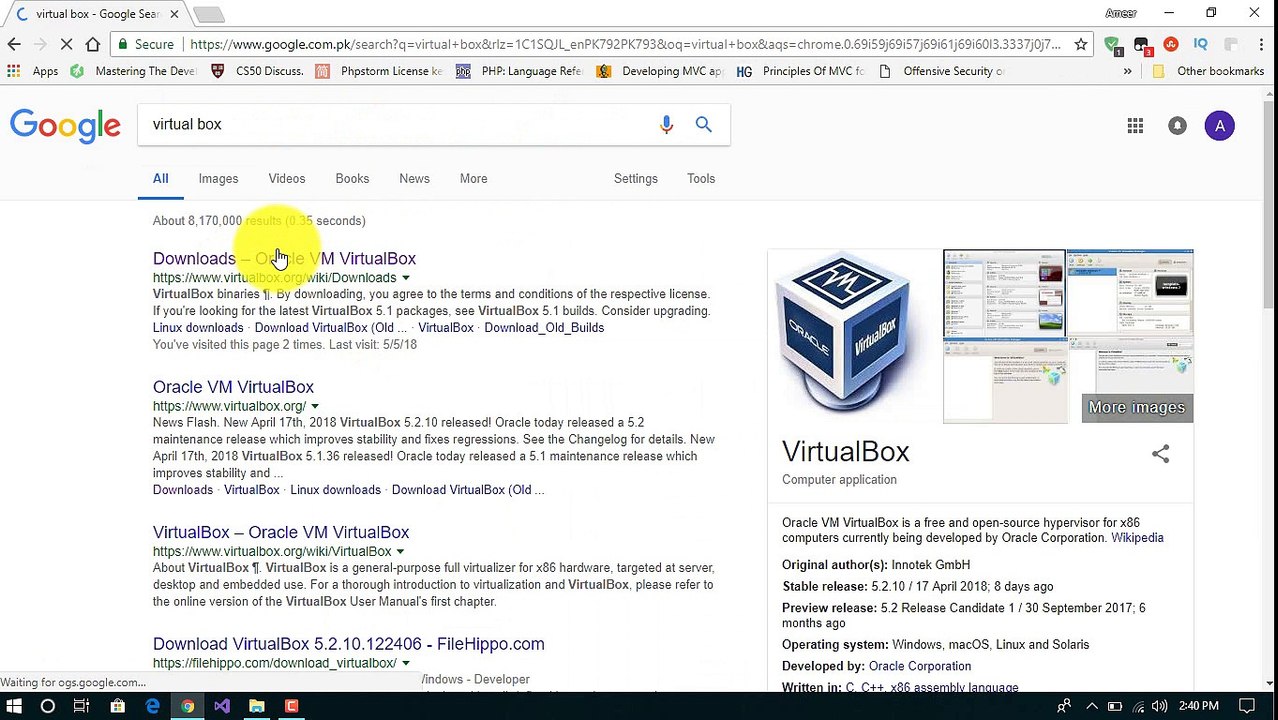Screen dimensions: 1278x720
Task: Open the Windows Start menu
Action: [14, 706]
